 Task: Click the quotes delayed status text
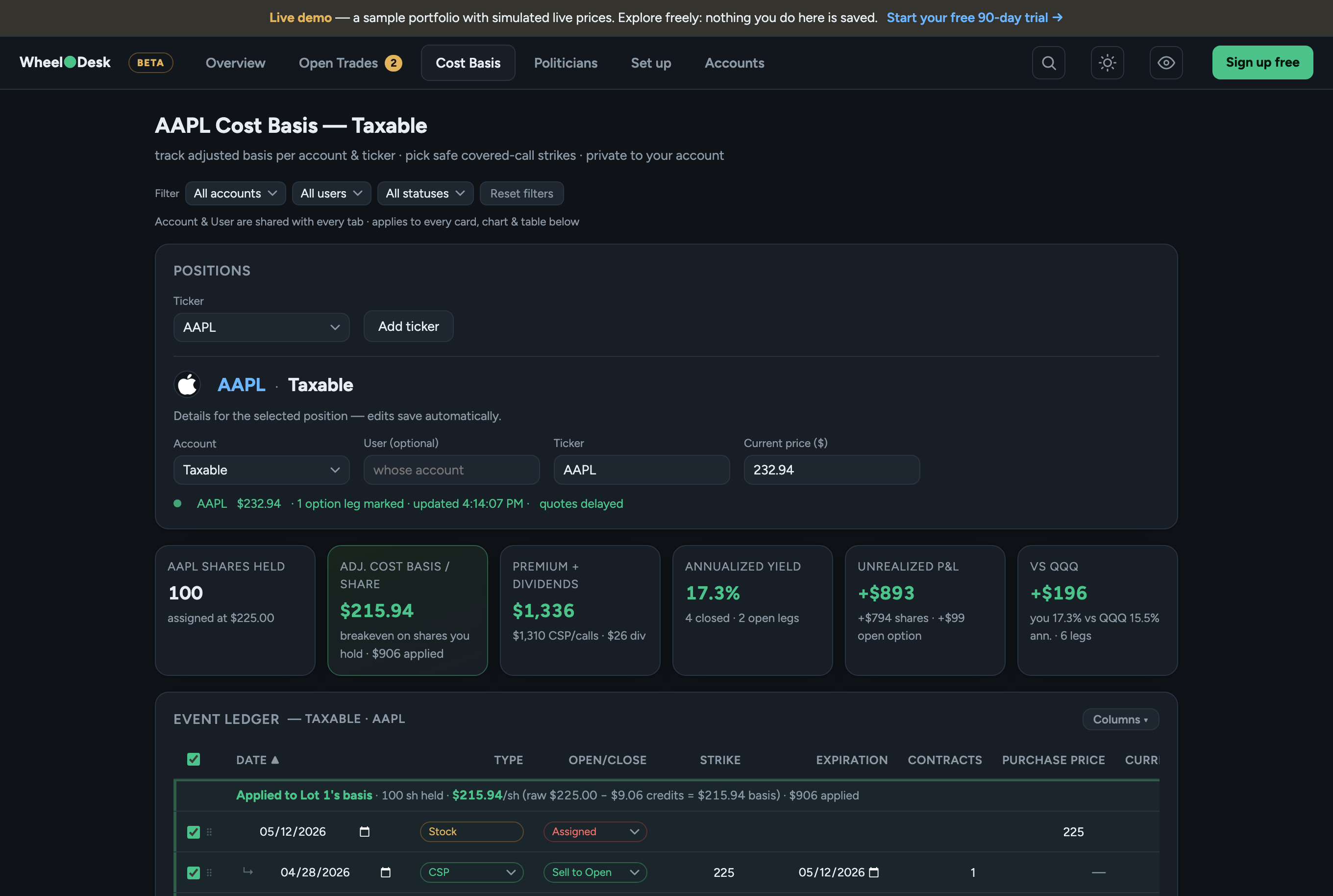[x=581, y=503]
